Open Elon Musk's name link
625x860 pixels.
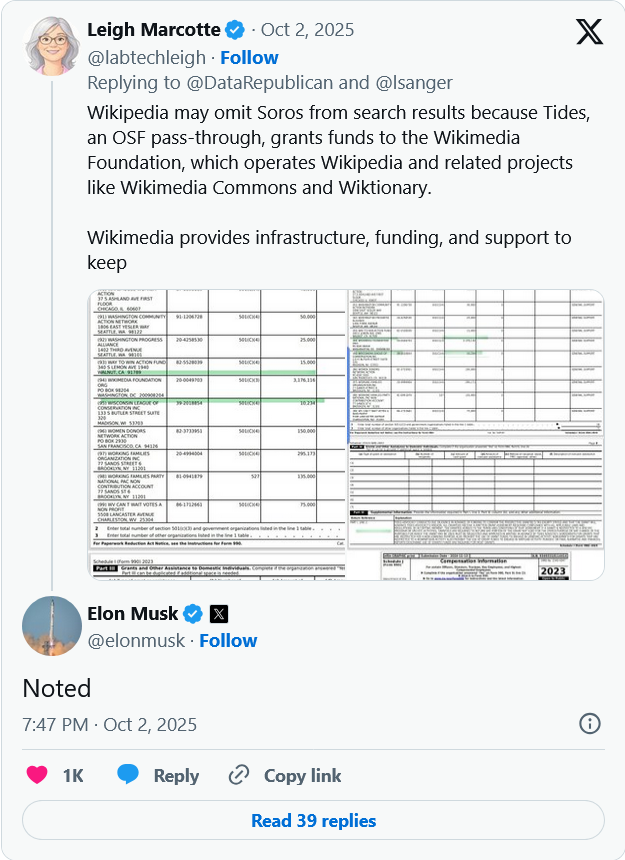coord(132,613)
